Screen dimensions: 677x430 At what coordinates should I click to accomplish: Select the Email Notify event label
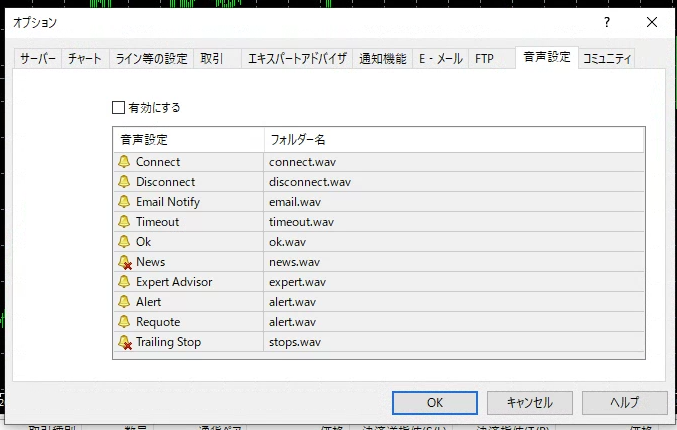168,202
